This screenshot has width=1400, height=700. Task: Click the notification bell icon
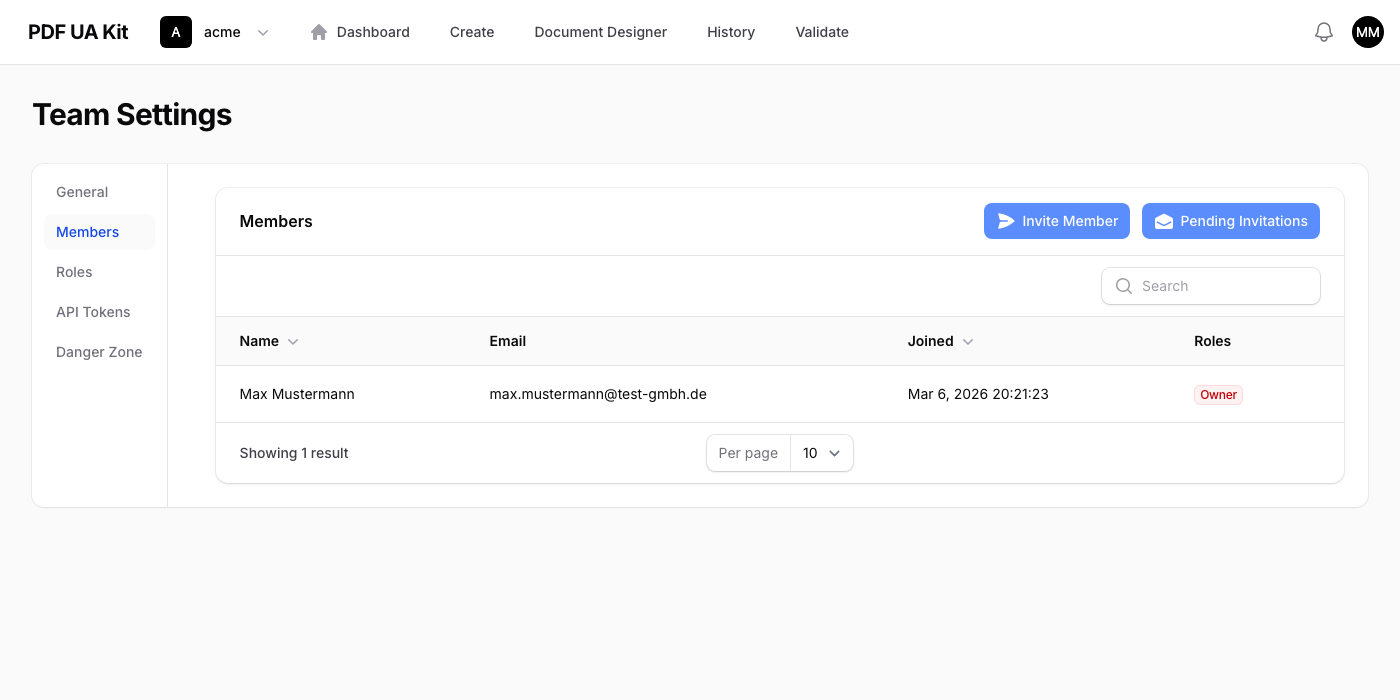[x=1323, y=32]
